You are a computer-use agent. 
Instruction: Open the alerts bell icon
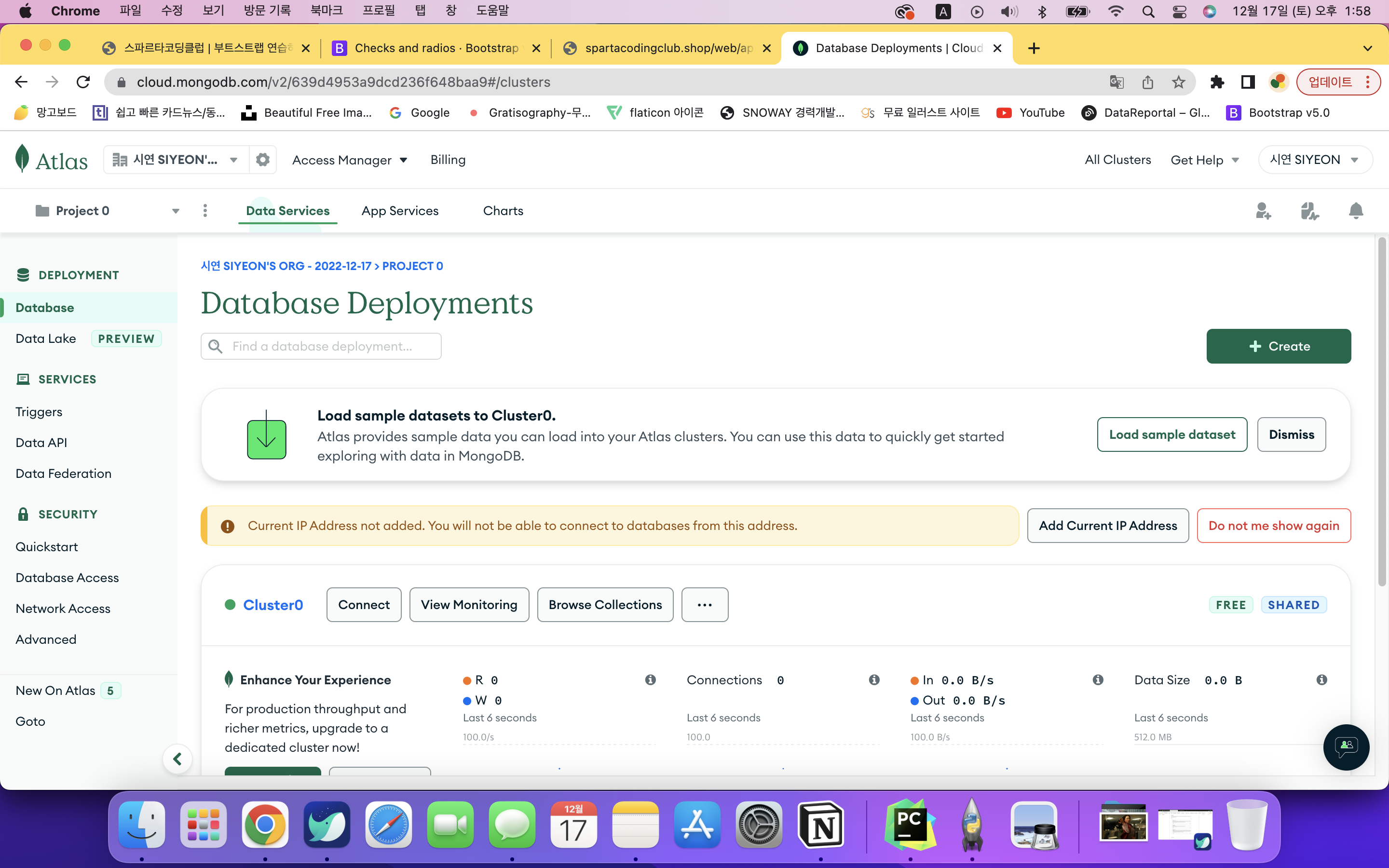tap(1356, 211)
